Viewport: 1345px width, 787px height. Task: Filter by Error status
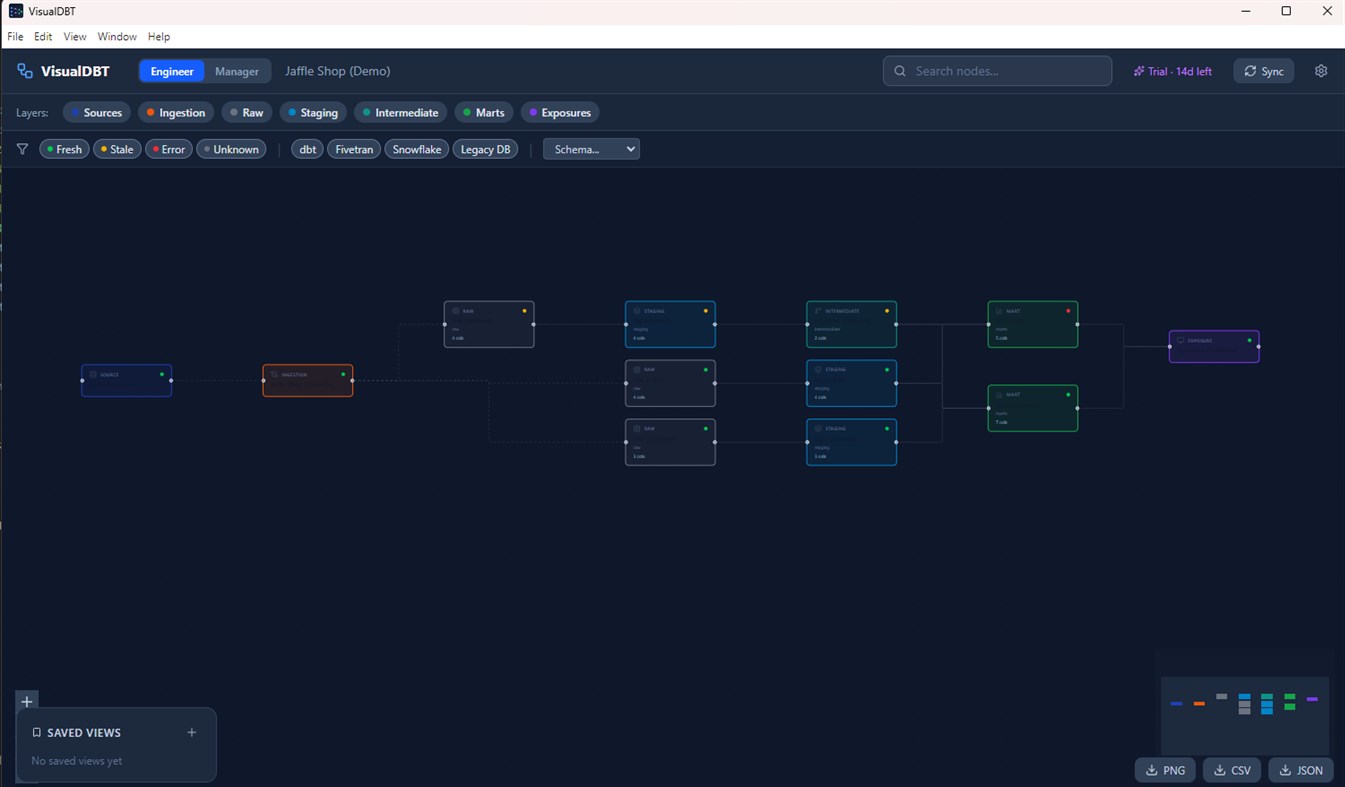[169, 149]
